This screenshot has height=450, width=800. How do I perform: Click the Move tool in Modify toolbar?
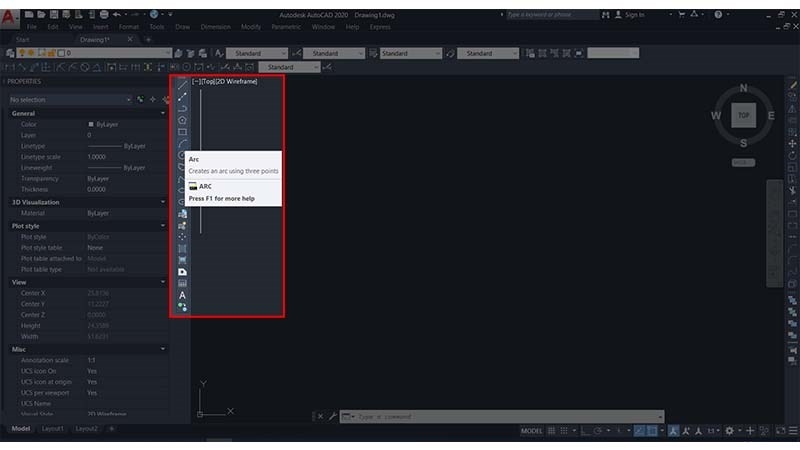[792, 144]
